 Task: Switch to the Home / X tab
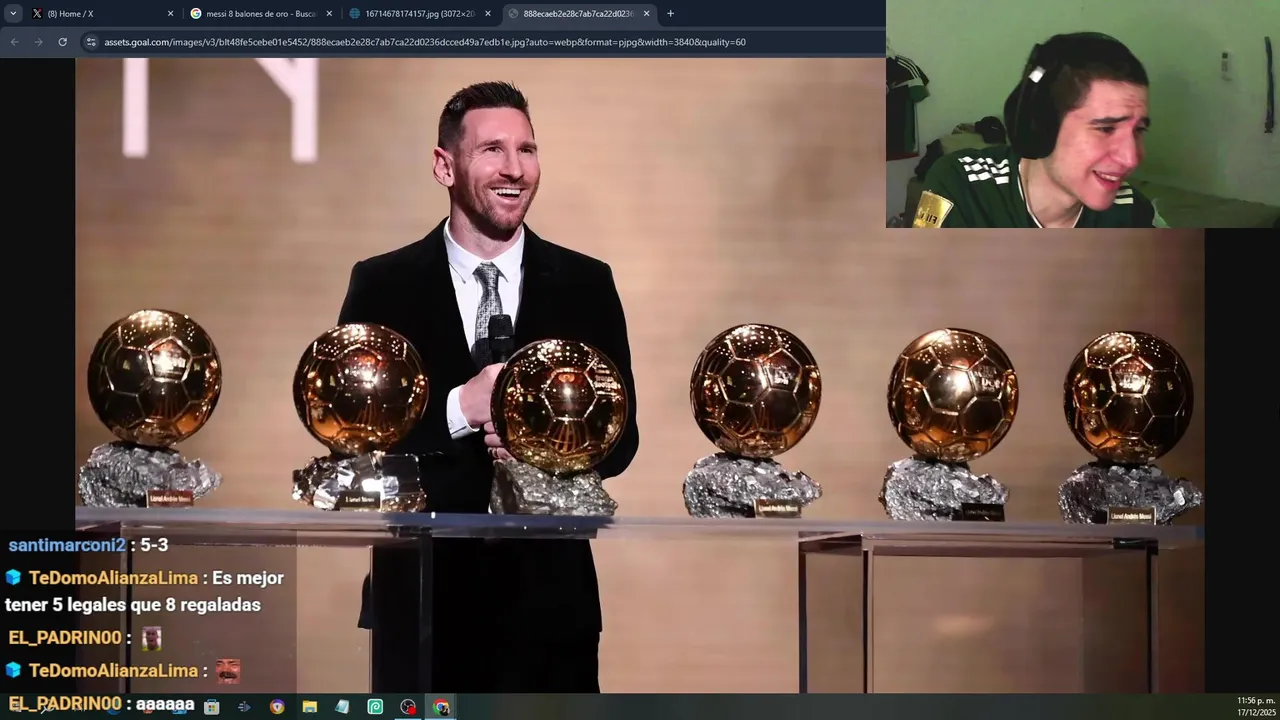click(x=98, y=14)
